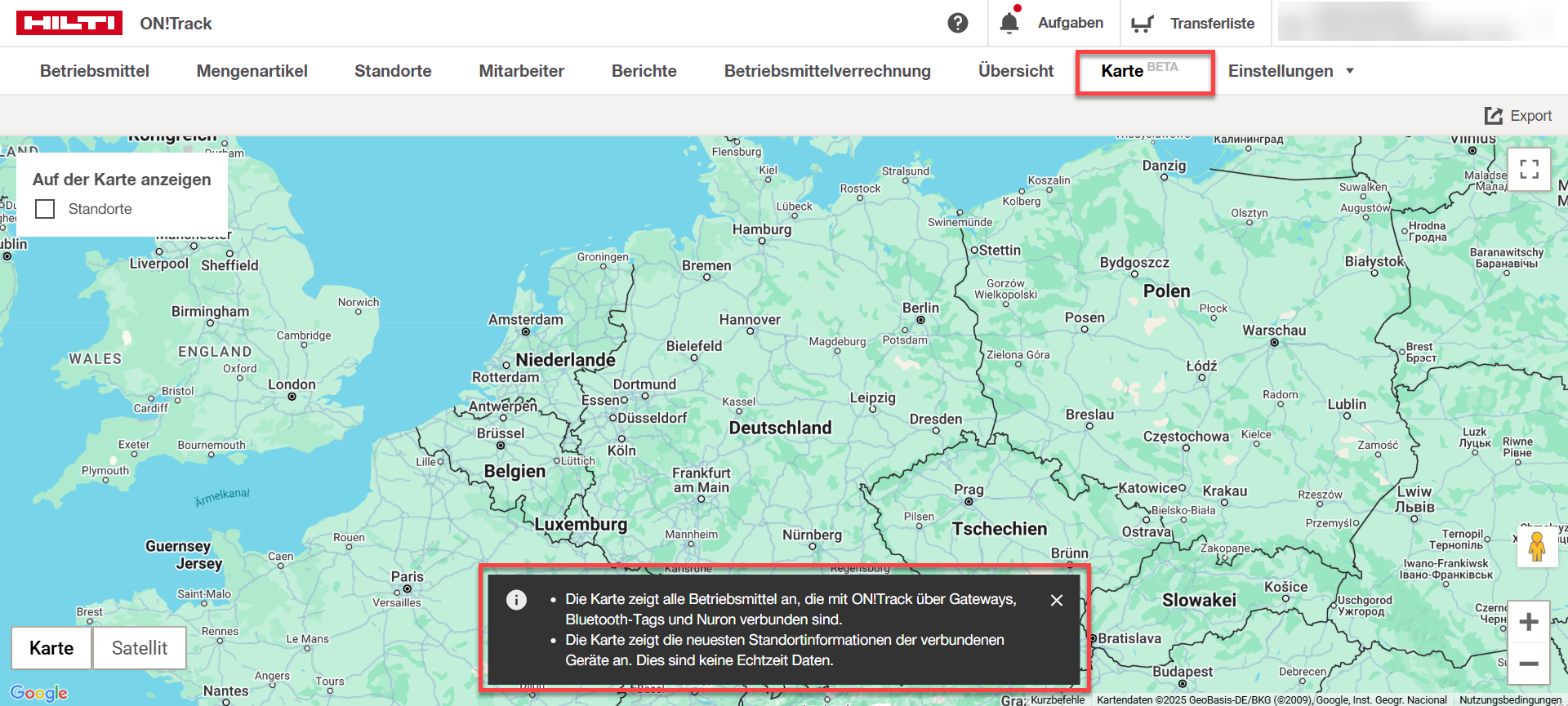Click the Export icon
This screenshot has height=706, width=1568.
(1494, 116)
